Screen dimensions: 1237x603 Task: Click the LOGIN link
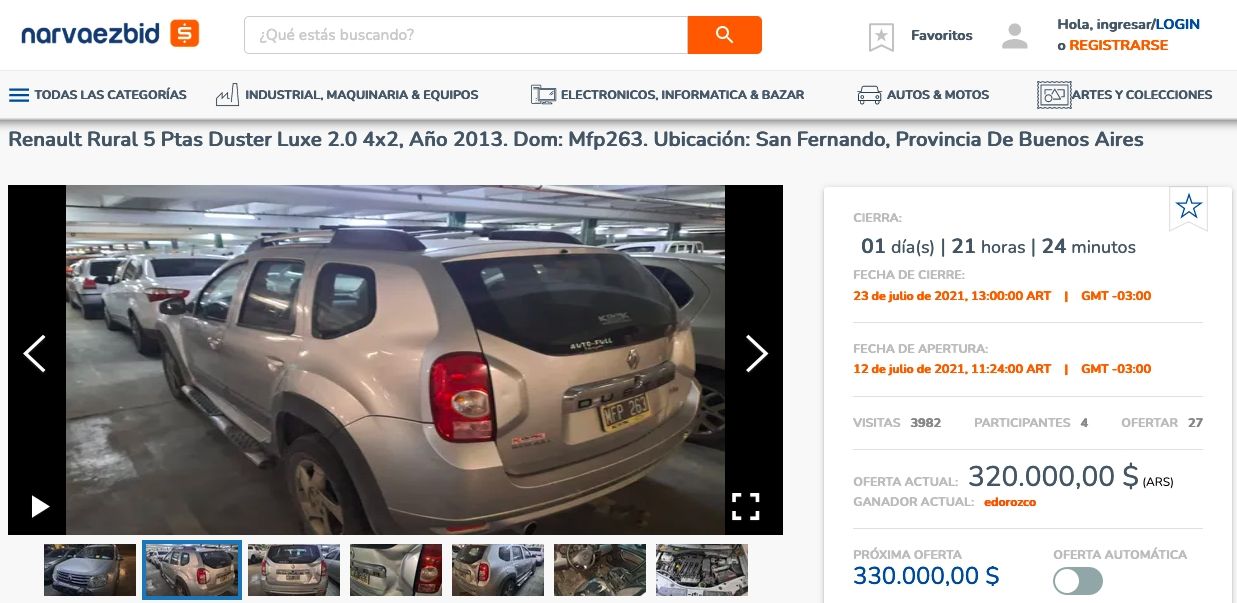pos(1177,24)
